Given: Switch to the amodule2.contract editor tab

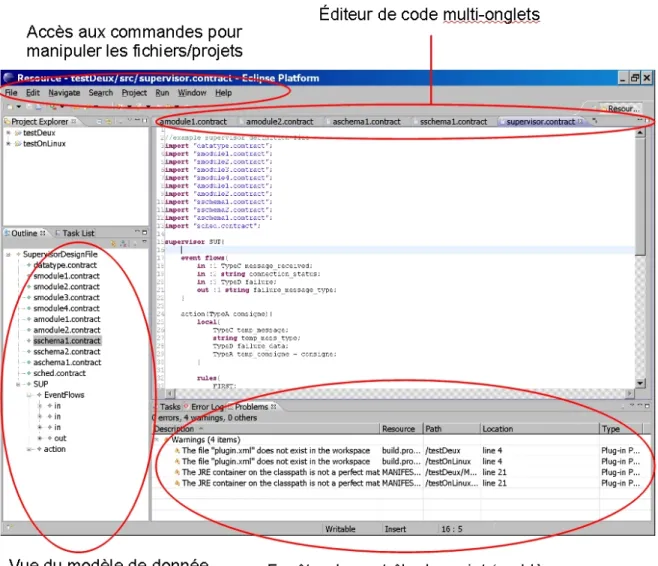Looking at the screenshot, I should 279,122.
